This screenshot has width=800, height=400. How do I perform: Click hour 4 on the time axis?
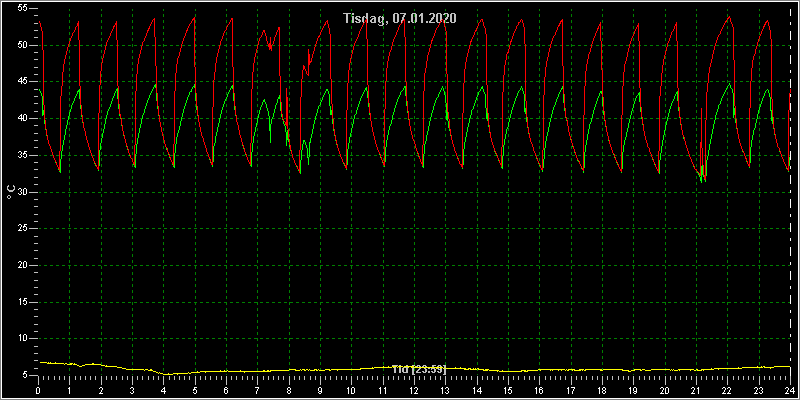[163, 390]
